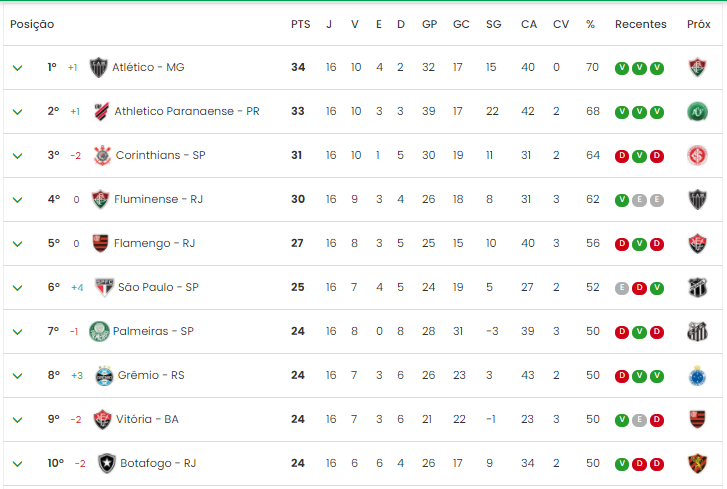The image size is (727, 489).
Task: Click the Corinthians club crest
Action: [x=102, y=155]
